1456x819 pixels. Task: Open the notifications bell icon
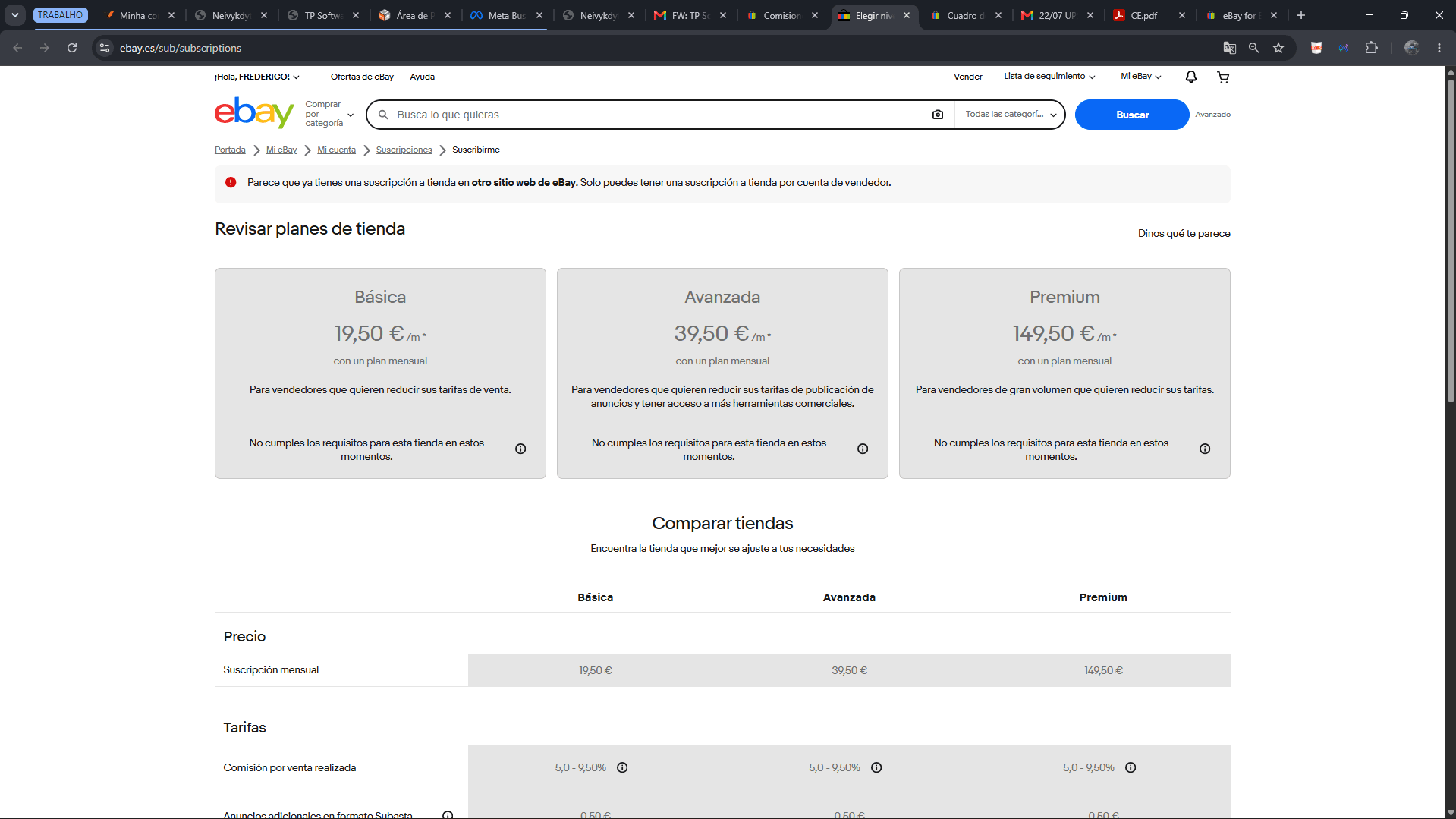pyautogui.click(x=1191, y=77)
